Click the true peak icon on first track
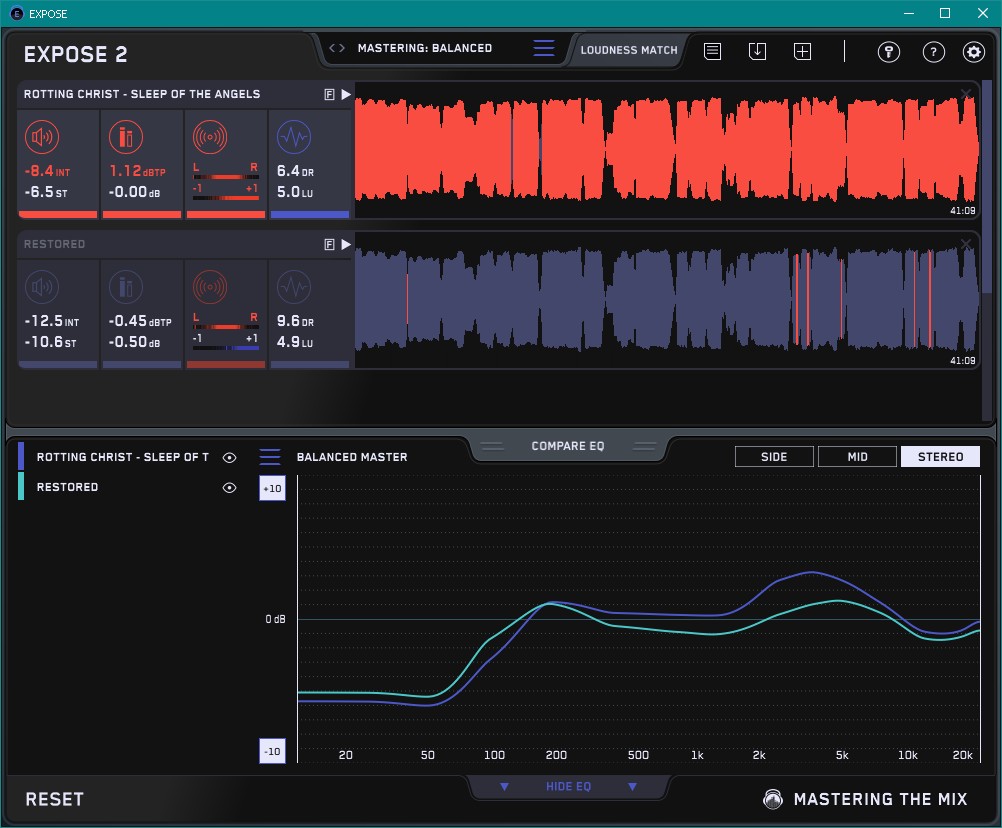 [126, 137]
